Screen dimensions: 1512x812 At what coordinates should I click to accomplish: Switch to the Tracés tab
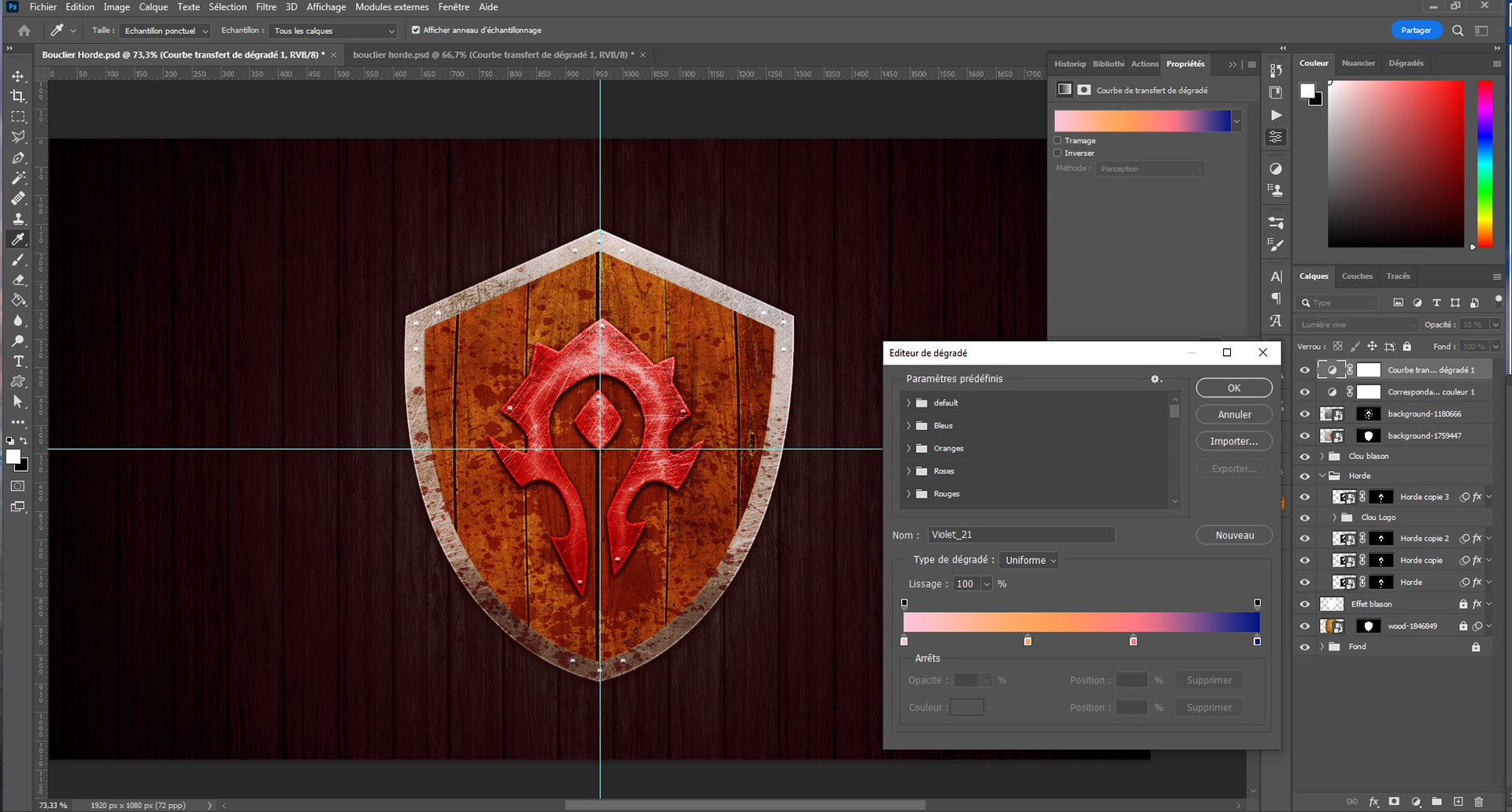[x=1399, y=276]
